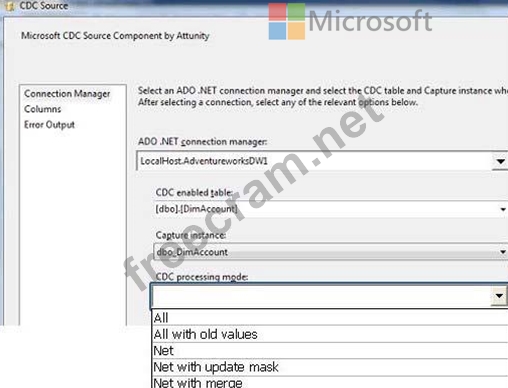
Task: Open the Connection Manager page
Action: pyautogui.click(x=67, y=94)
